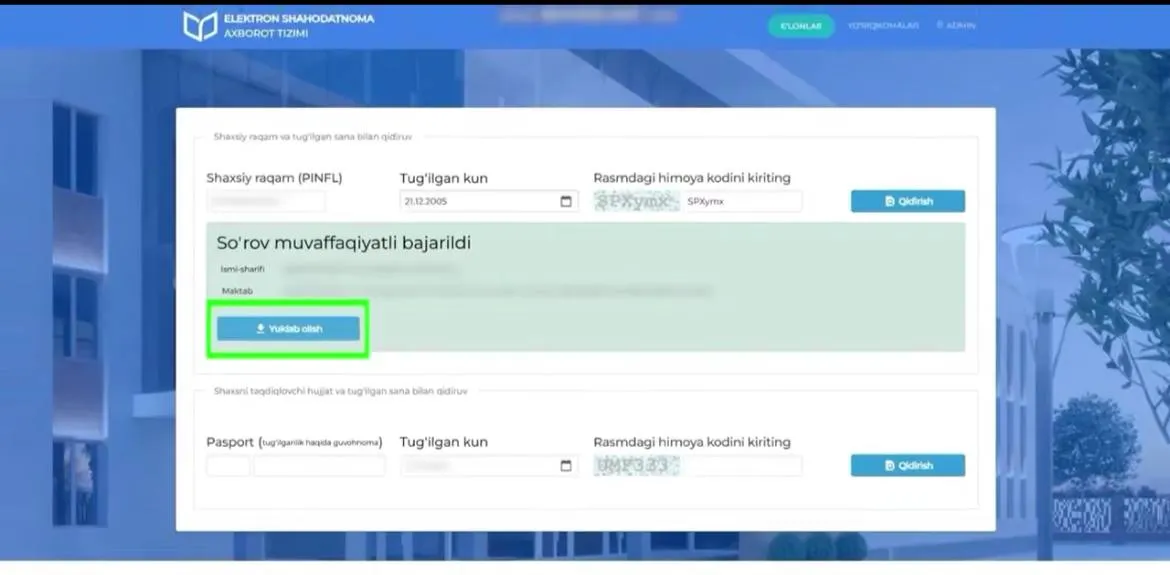The image size is (1170, 575).
Task: Focus the captcha code input containing SPXymx
Action: click(742, 201)
